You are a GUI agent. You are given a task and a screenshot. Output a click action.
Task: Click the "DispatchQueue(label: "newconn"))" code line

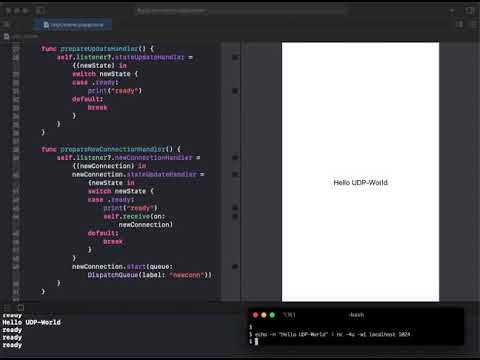[x=149, y=275]
